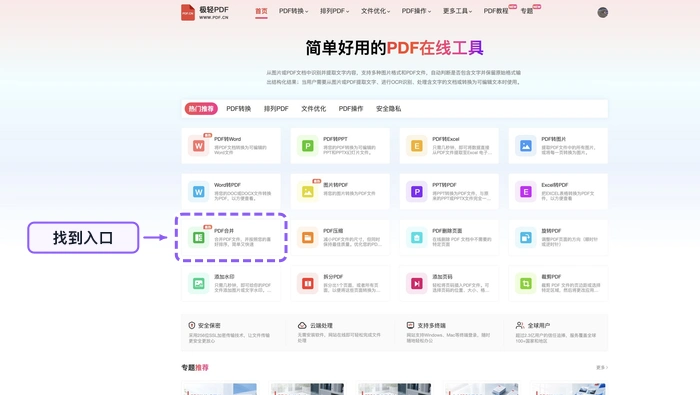Click the Excel转PDF card title
This screenshot has height=395, width=700.
[x=555, y=185]
